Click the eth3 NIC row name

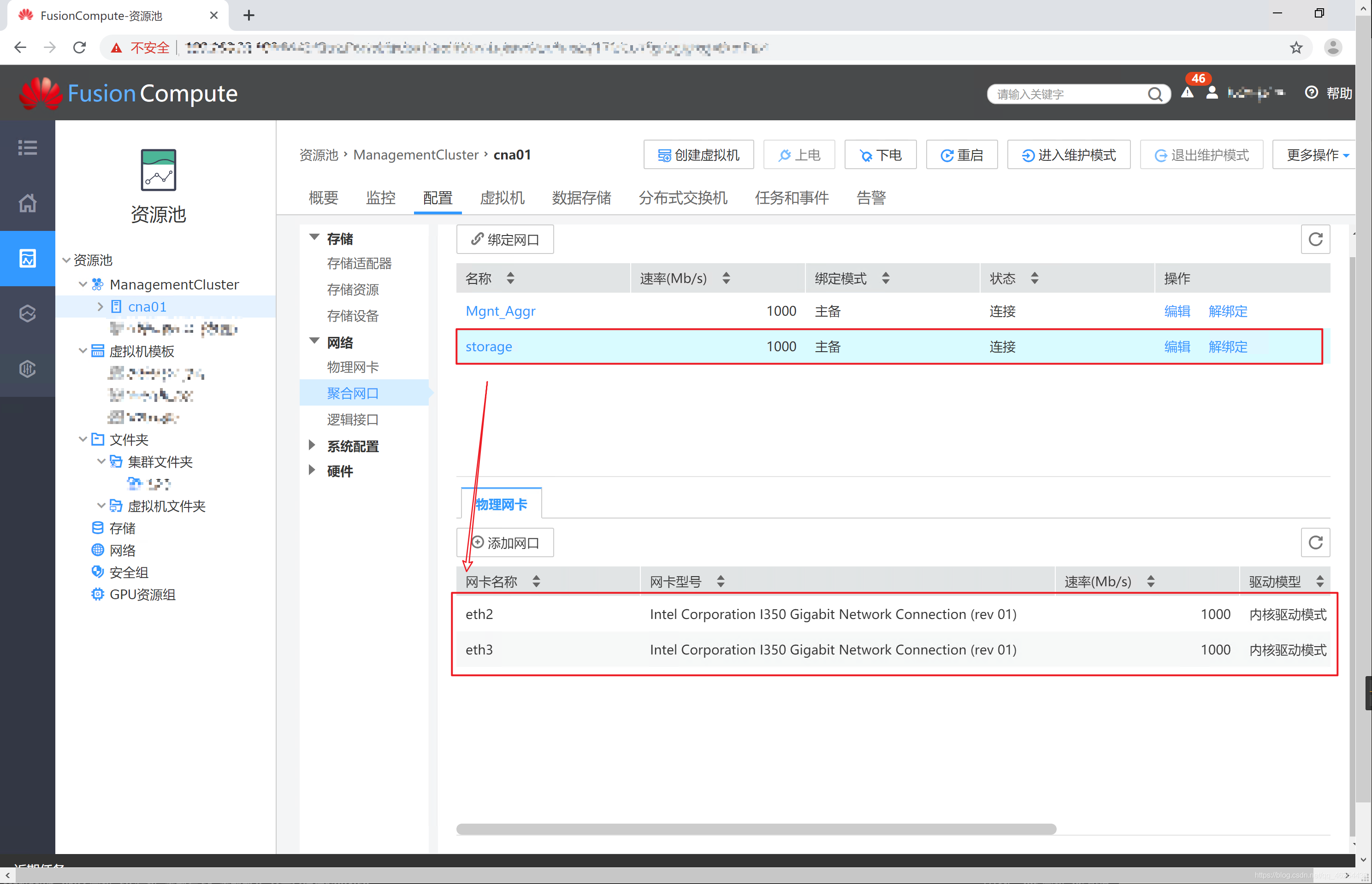pyautogui.click(x=479, y=650)
